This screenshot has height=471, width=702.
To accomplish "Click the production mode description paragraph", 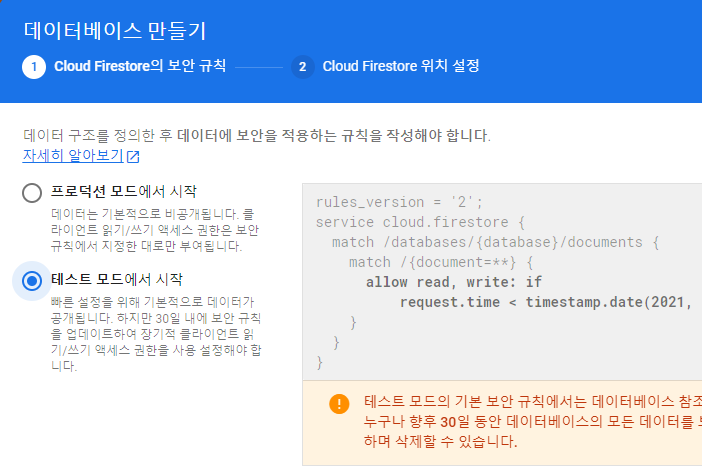I will pos(155,230).
